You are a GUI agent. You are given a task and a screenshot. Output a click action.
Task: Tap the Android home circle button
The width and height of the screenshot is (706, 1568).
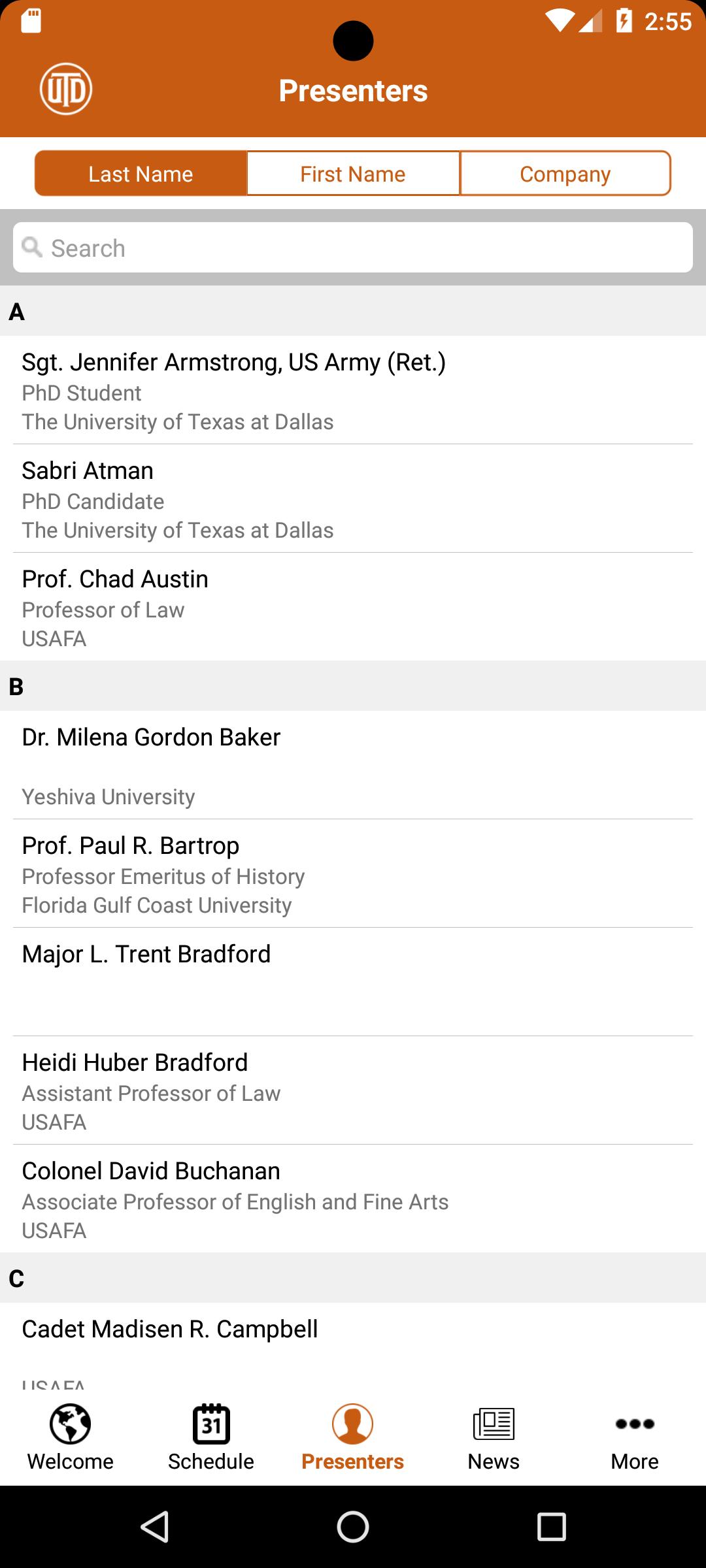click(353, 1527)
